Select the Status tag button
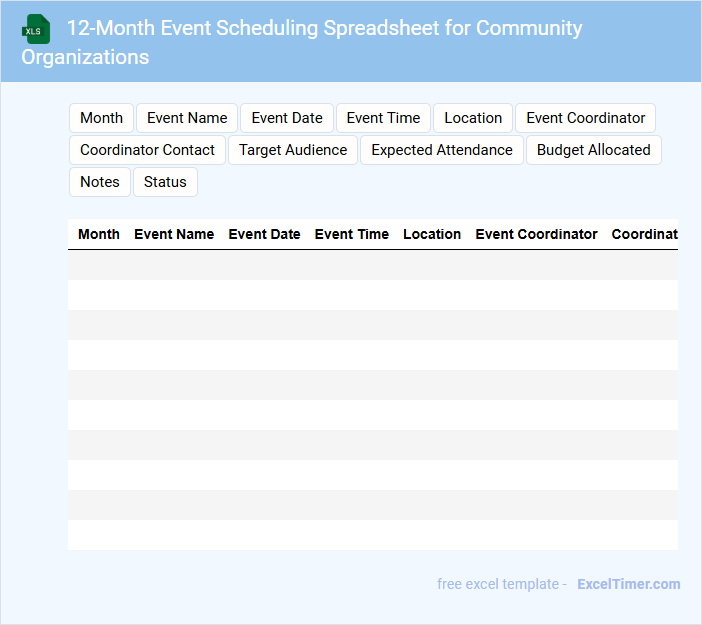The image size is (702, 625). tap(165, 182)
